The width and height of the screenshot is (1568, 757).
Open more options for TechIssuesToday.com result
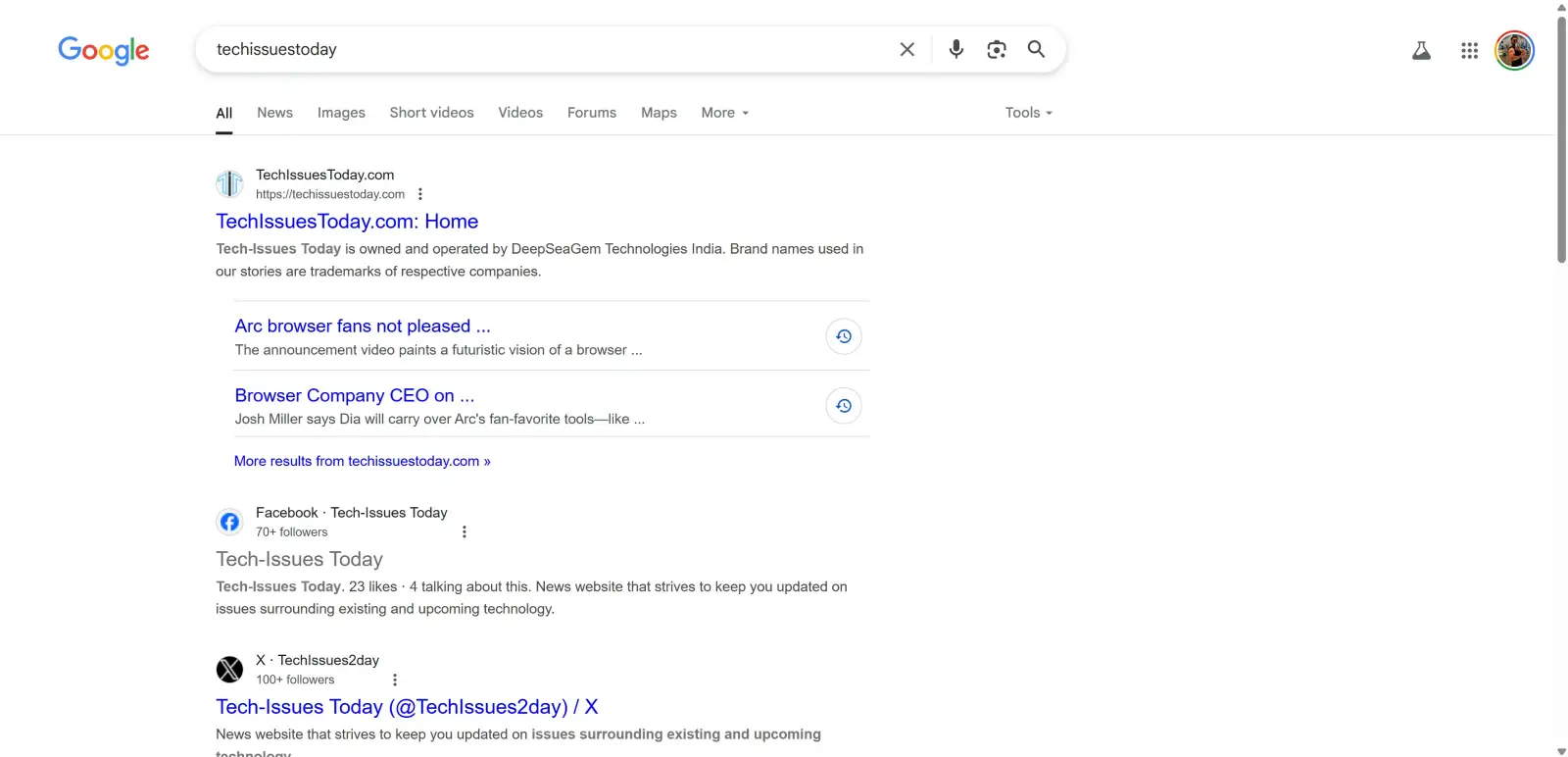coord(420,194)
